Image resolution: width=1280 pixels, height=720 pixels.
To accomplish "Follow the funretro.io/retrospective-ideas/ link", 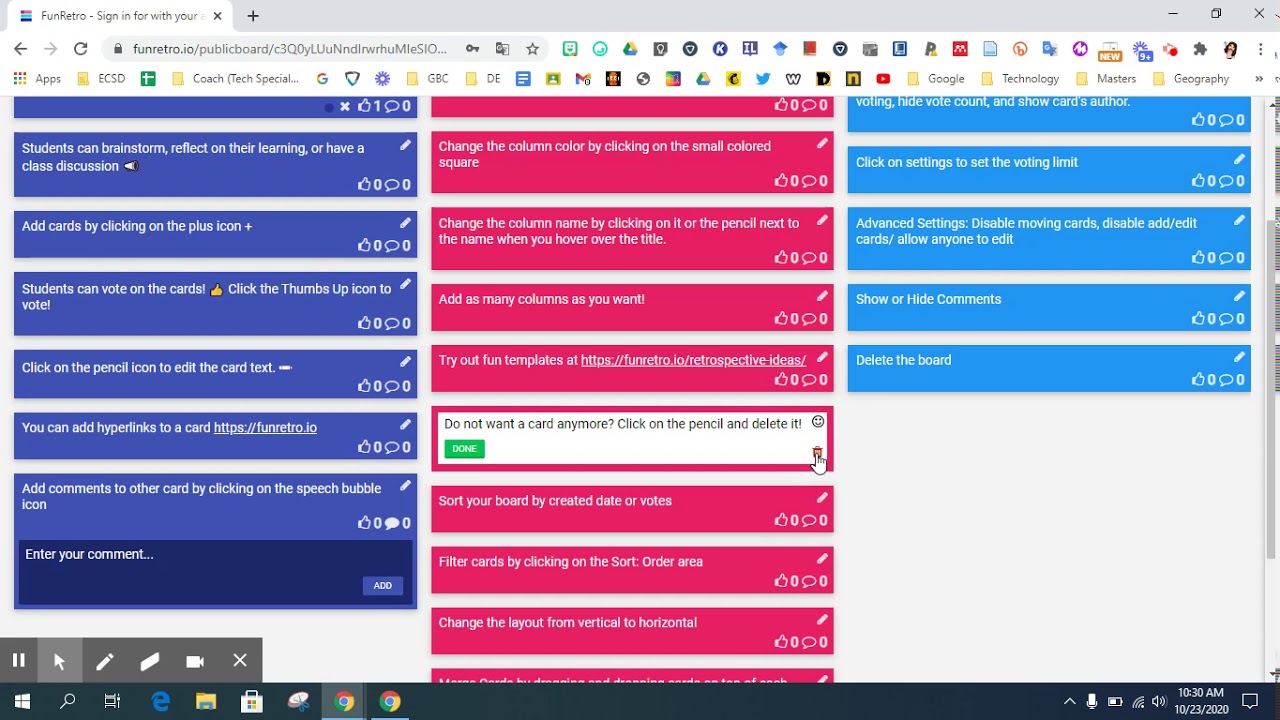I will pyautogui.click(x=693, y=360).
